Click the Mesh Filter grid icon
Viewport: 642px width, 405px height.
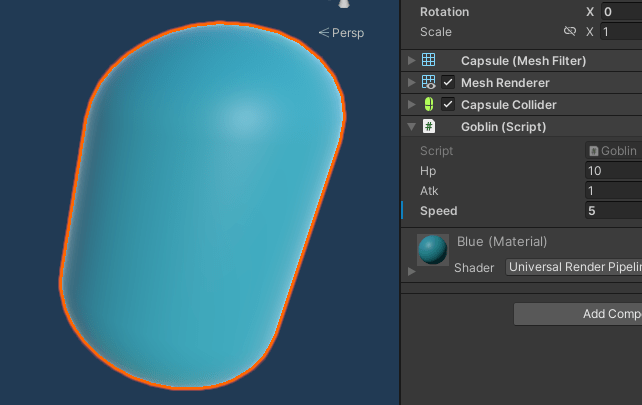[429, 61]
